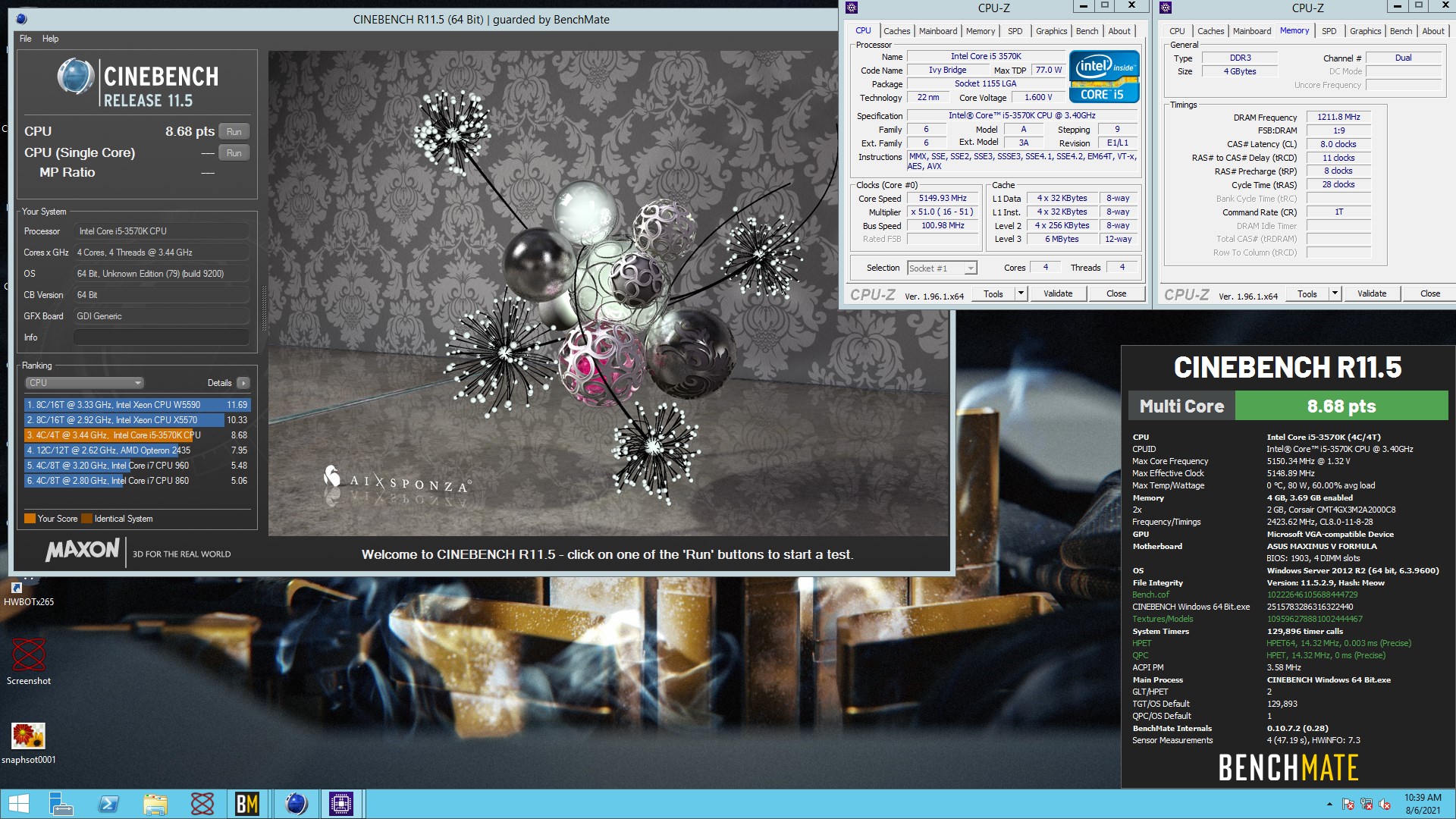1456x819 pixels.
Task: Click Close in second CPU-Z window
Action: (x=1430, y=293)
